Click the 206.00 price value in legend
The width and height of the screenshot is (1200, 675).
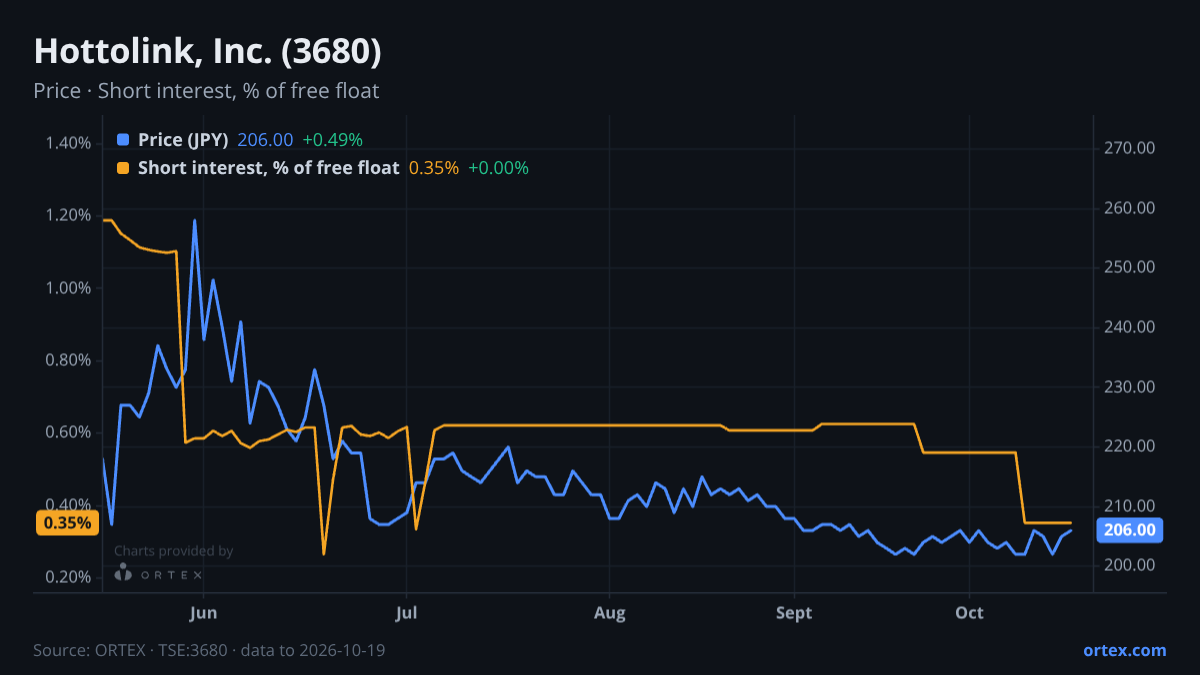pyautogui.click(x=265, y=140)
